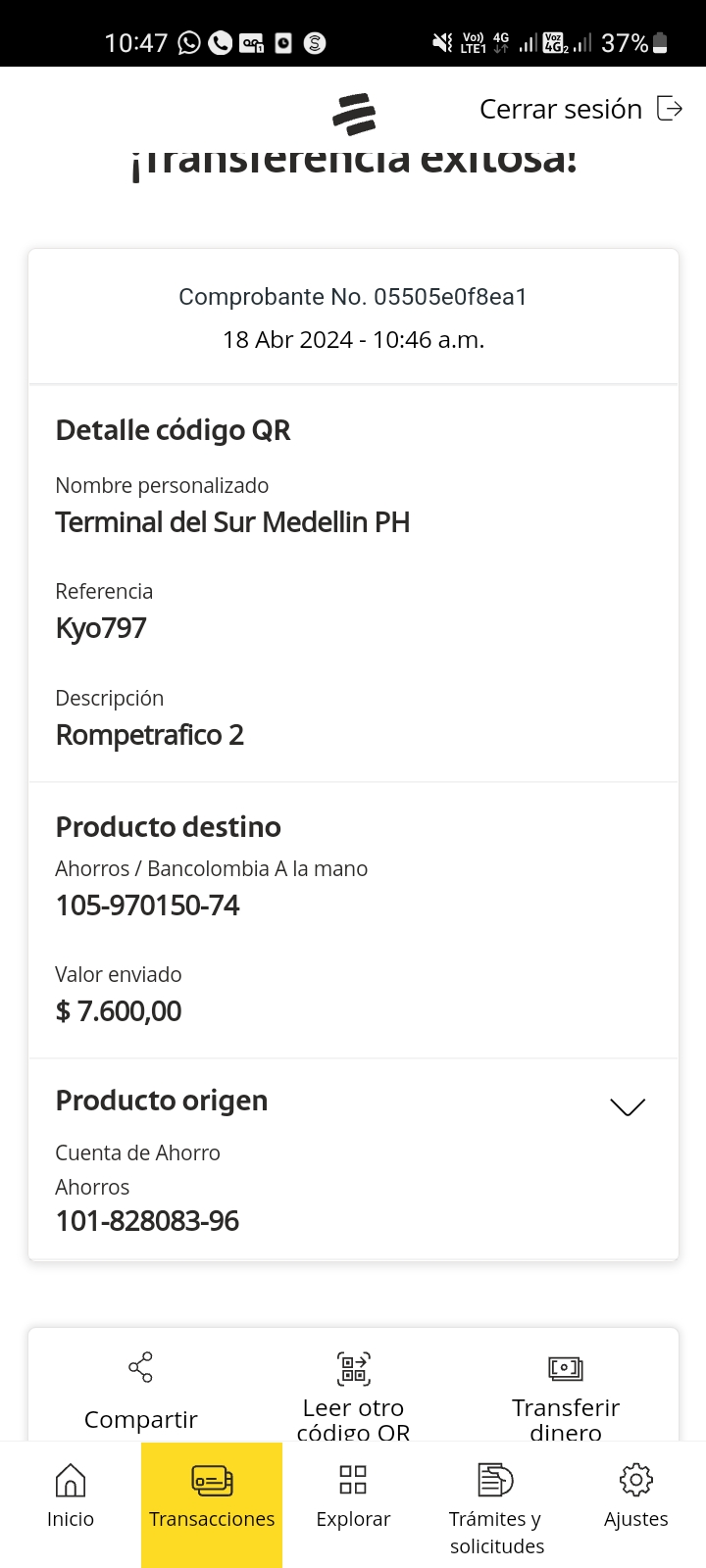
Task: Tap the Comprobante No. 05505e0f8ea1 text
Action: [353, 297]
